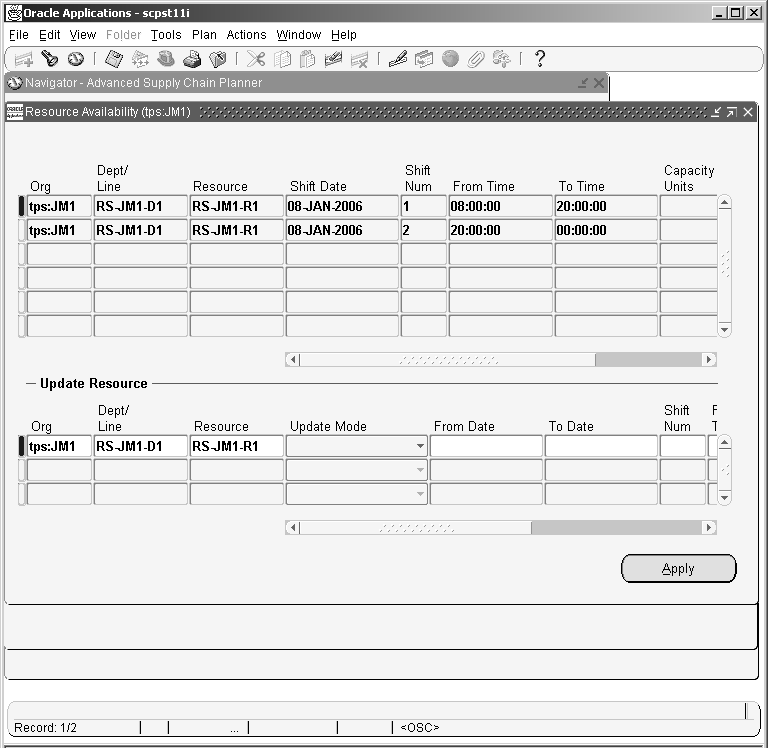Click Update Resource vertical scroll up arrow
The width and height of the screenshot is (768, 748).
[x=725, y=443]
